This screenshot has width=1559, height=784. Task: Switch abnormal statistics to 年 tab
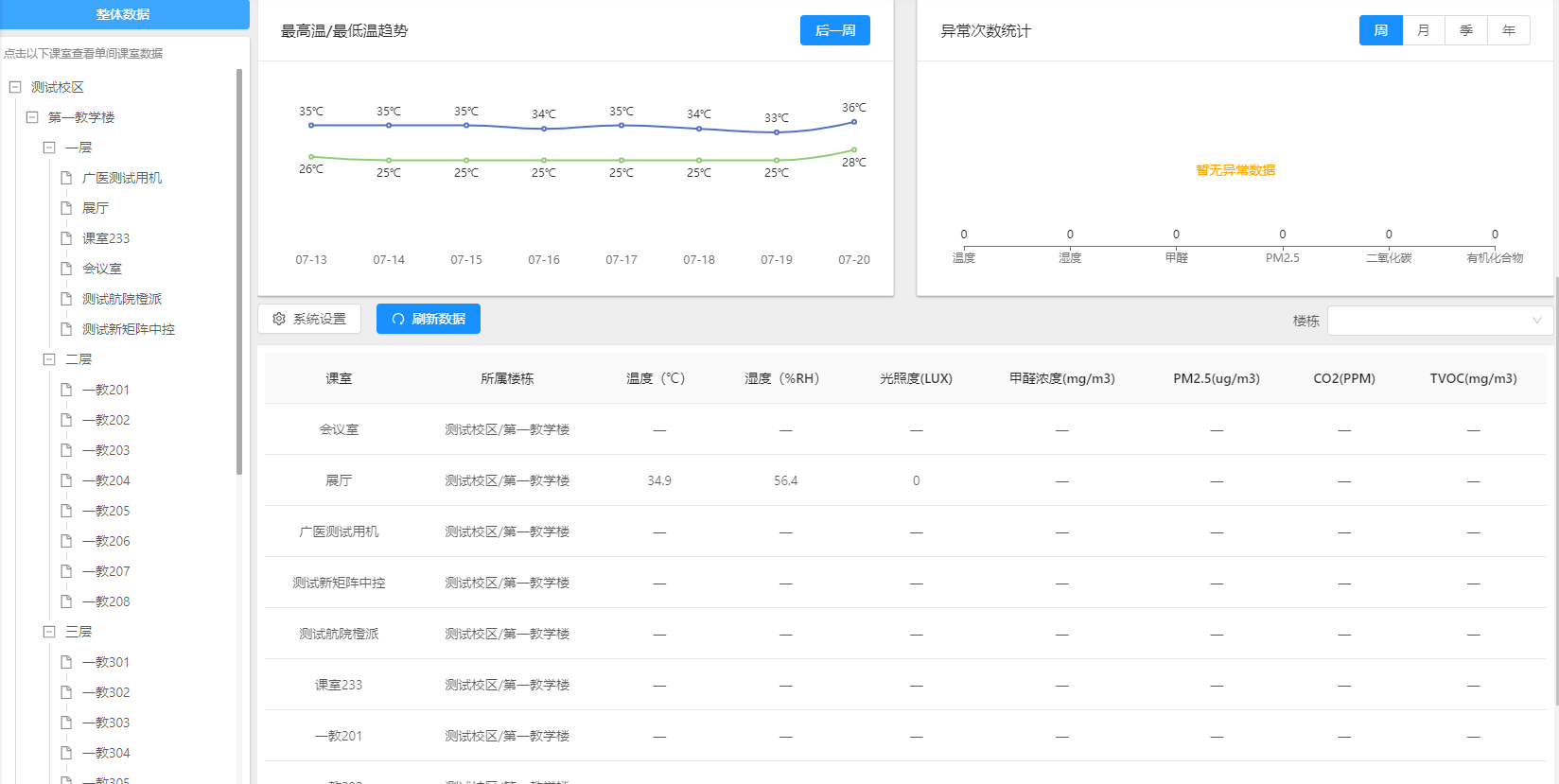(1509, 30)
